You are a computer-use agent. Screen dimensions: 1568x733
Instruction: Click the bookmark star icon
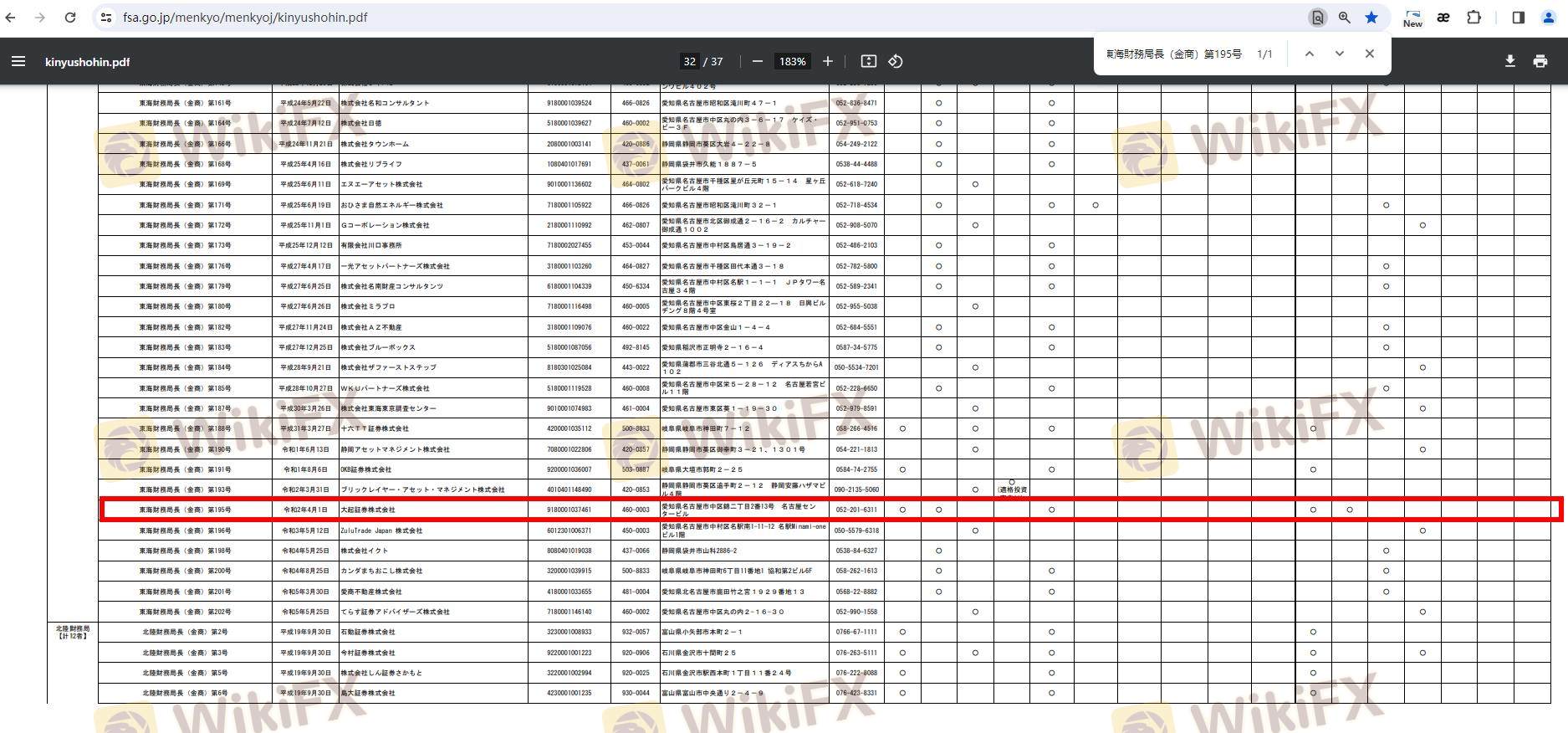pos(1371,18)
